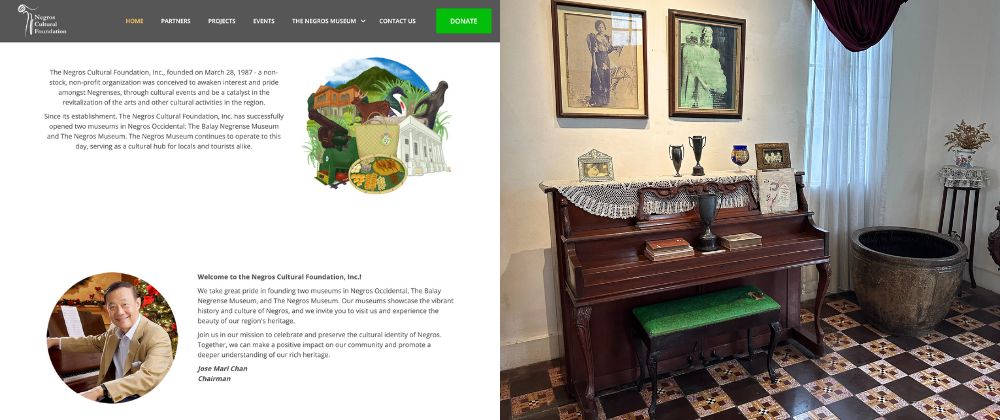This screenshot has height=420, width=1000.
Task: Open the Home menu item
Action: coord(134,21)
